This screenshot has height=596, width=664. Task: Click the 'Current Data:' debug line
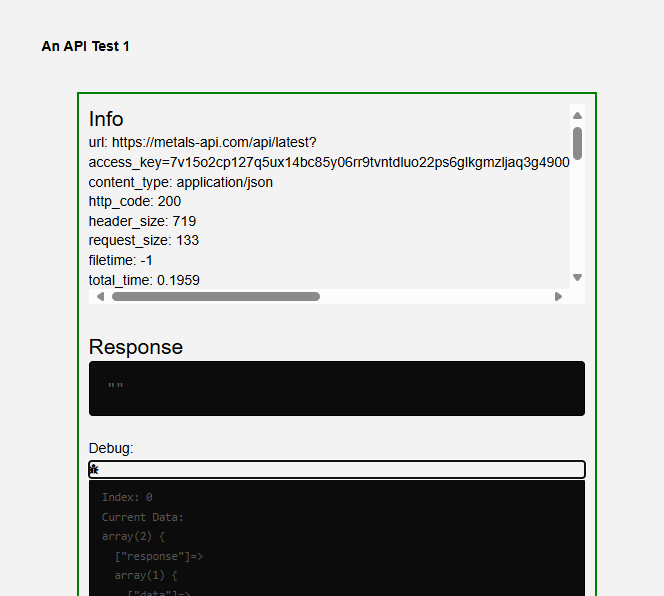point(142,517)
